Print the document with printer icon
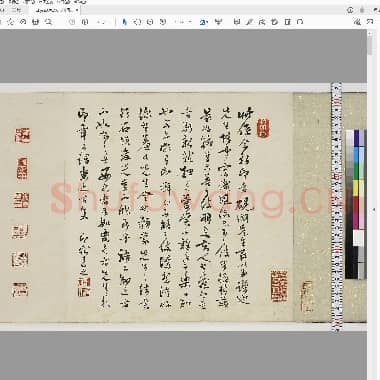 tap(36, 22)
